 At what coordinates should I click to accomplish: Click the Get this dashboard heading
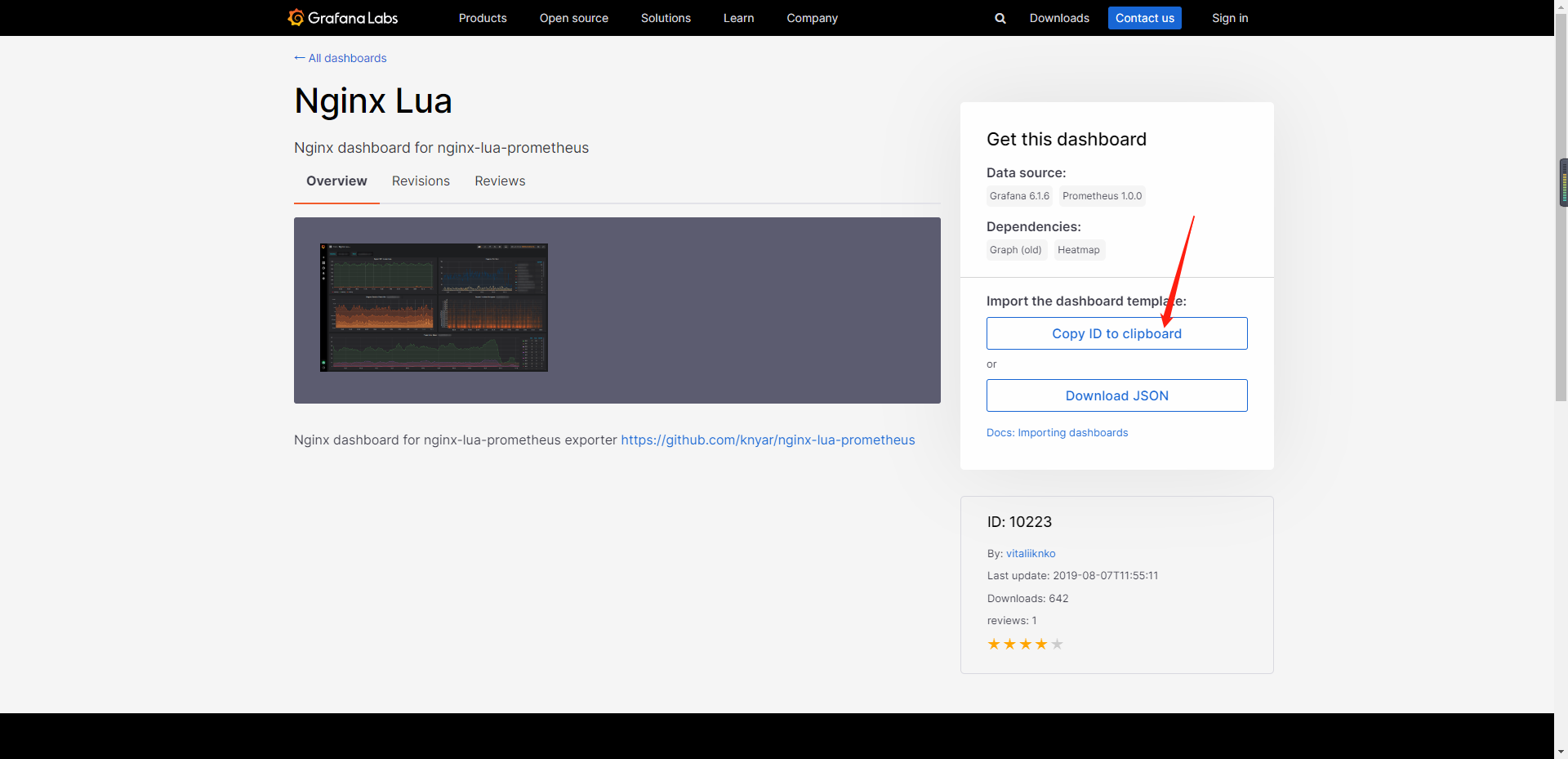tap(1067, 140)
